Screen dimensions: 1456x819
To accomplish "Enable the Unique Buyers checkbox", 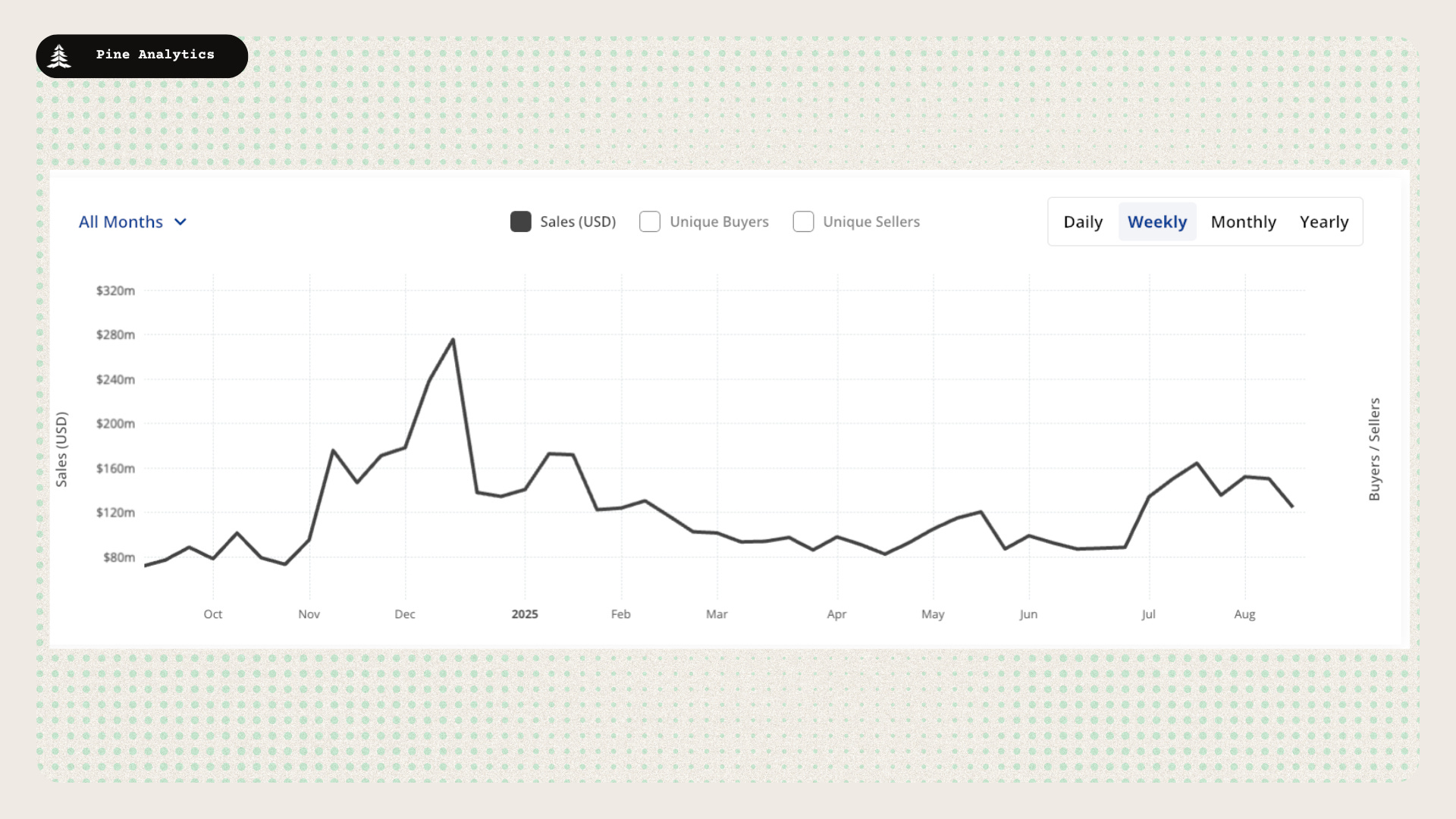I will 650,221.
